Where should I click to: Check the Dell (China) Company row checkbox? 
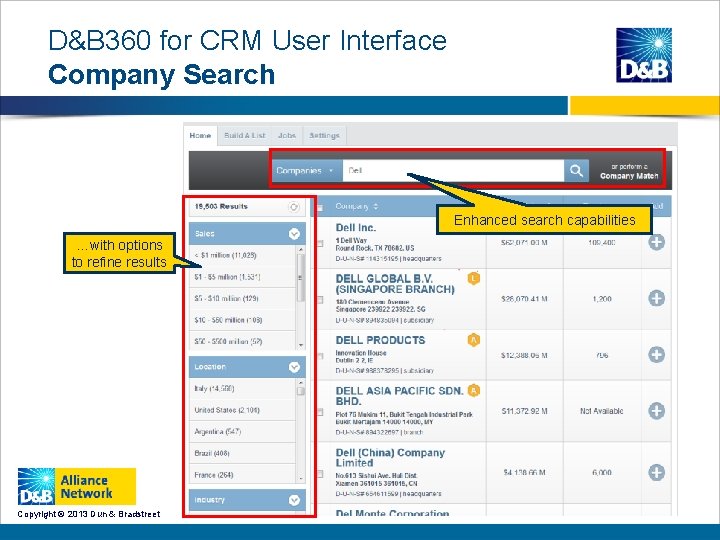(320, 473)
